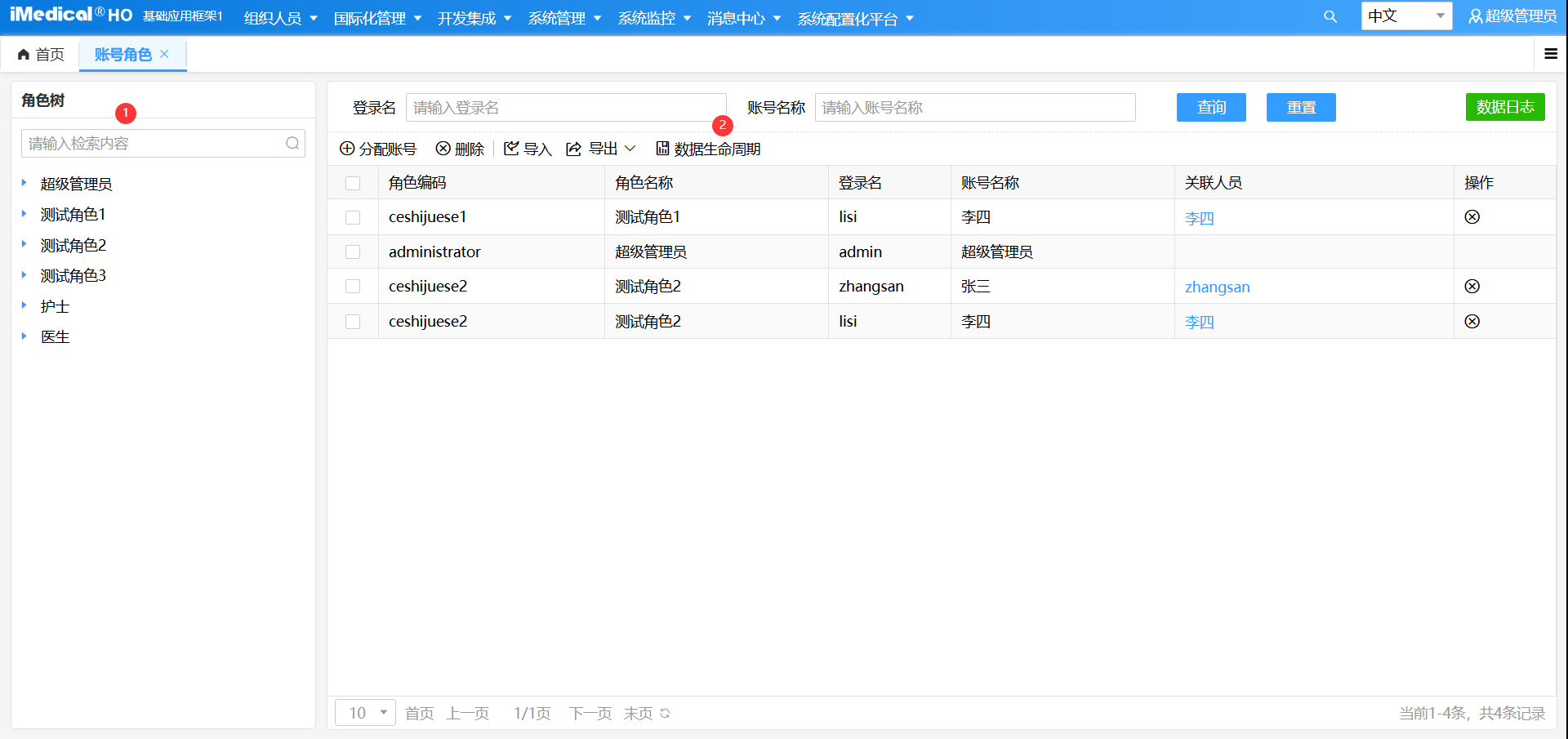The width and height of the screenshot is (1568, 739).
Task: Switch to the 首页 tab
Action: (x=42, y=54)
